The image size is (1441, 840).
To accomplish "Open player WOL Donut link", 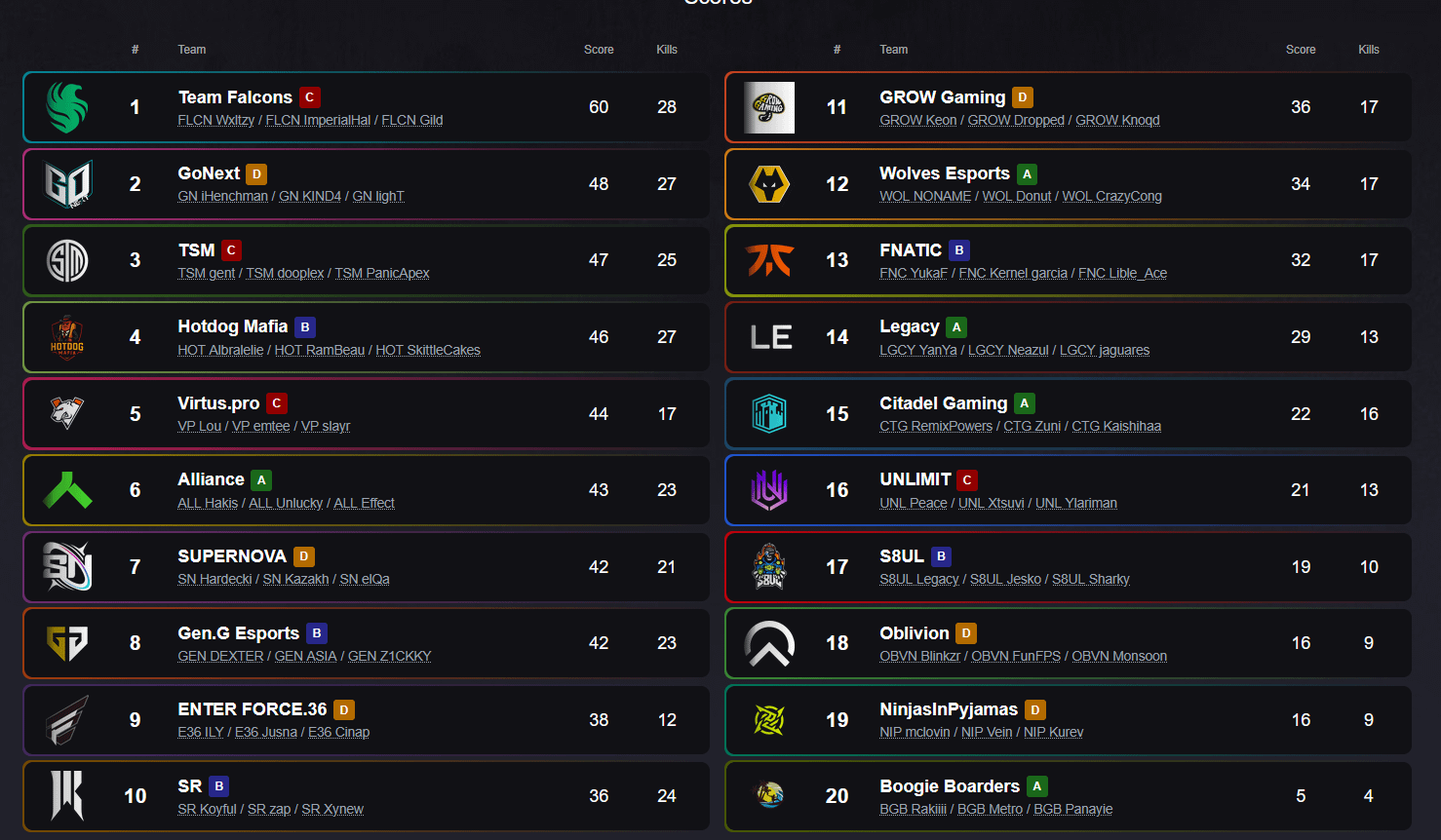I will click(x=1016, y=197).
